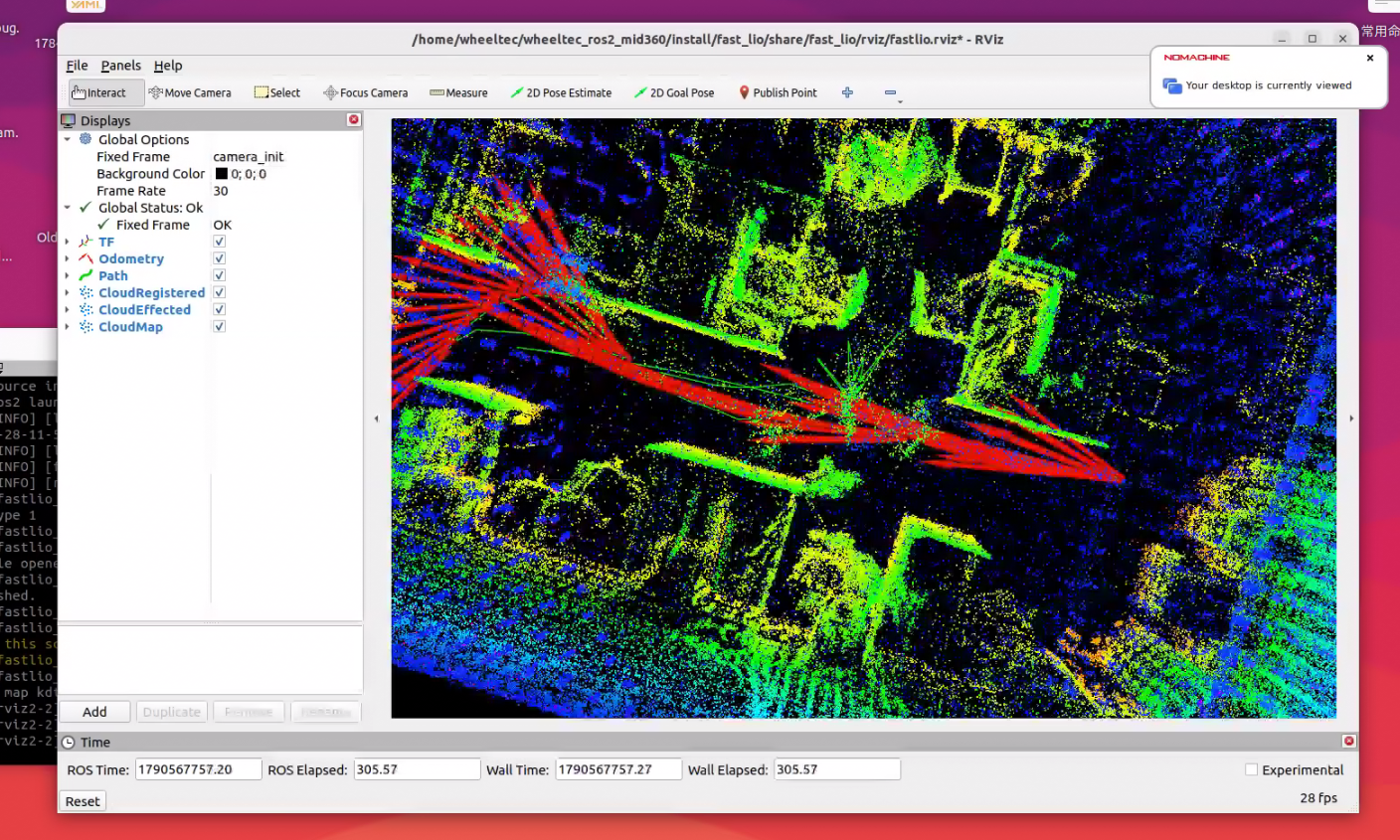Click the CloudEffected point cloud icon

coord(86,309)
